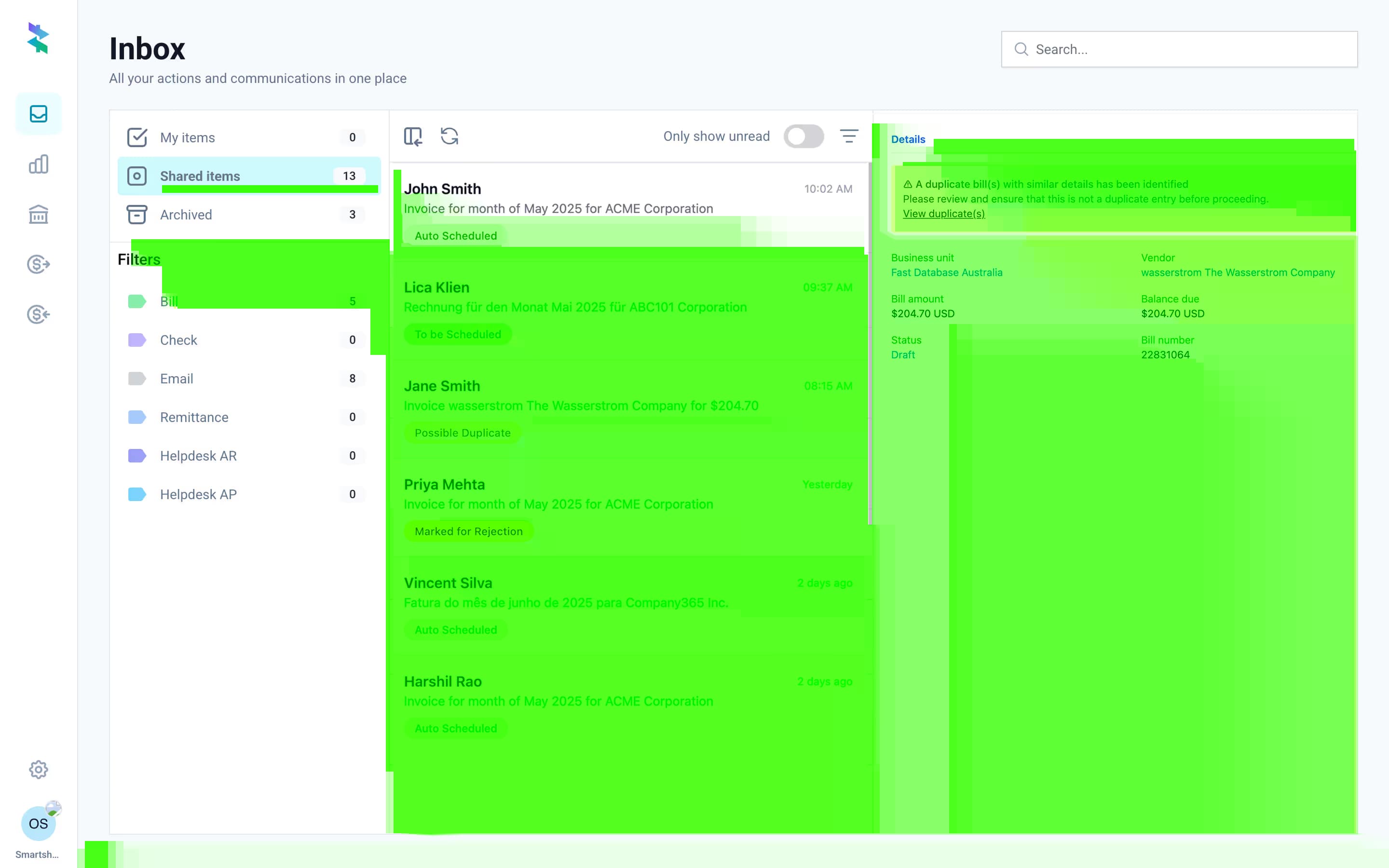1389x868 pixels.
Task: Toggle Only show unread switch
Action: 803,136
